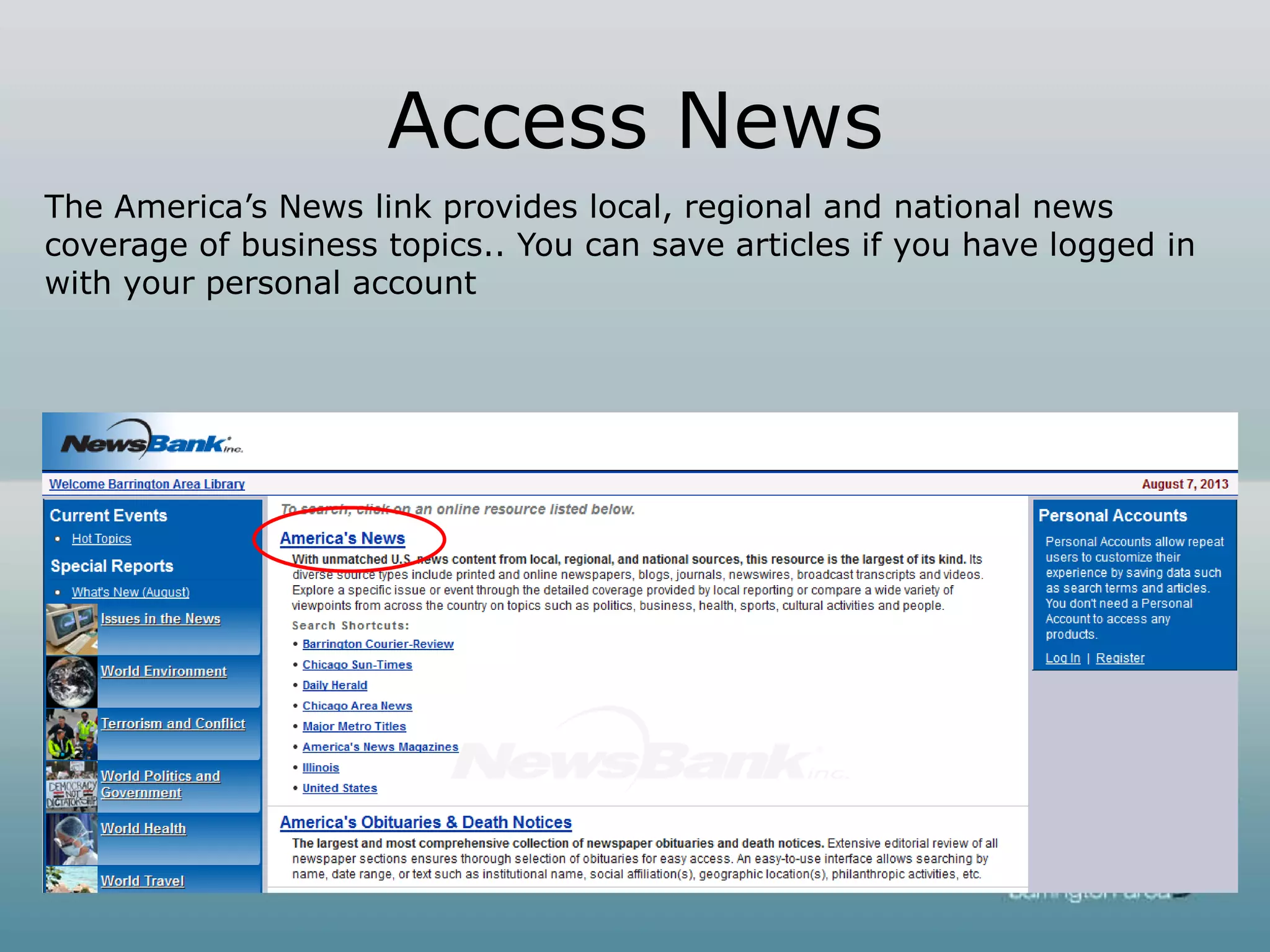
Task: Select Barrington Courier-Review search shortcut
Action: (378, 644)
